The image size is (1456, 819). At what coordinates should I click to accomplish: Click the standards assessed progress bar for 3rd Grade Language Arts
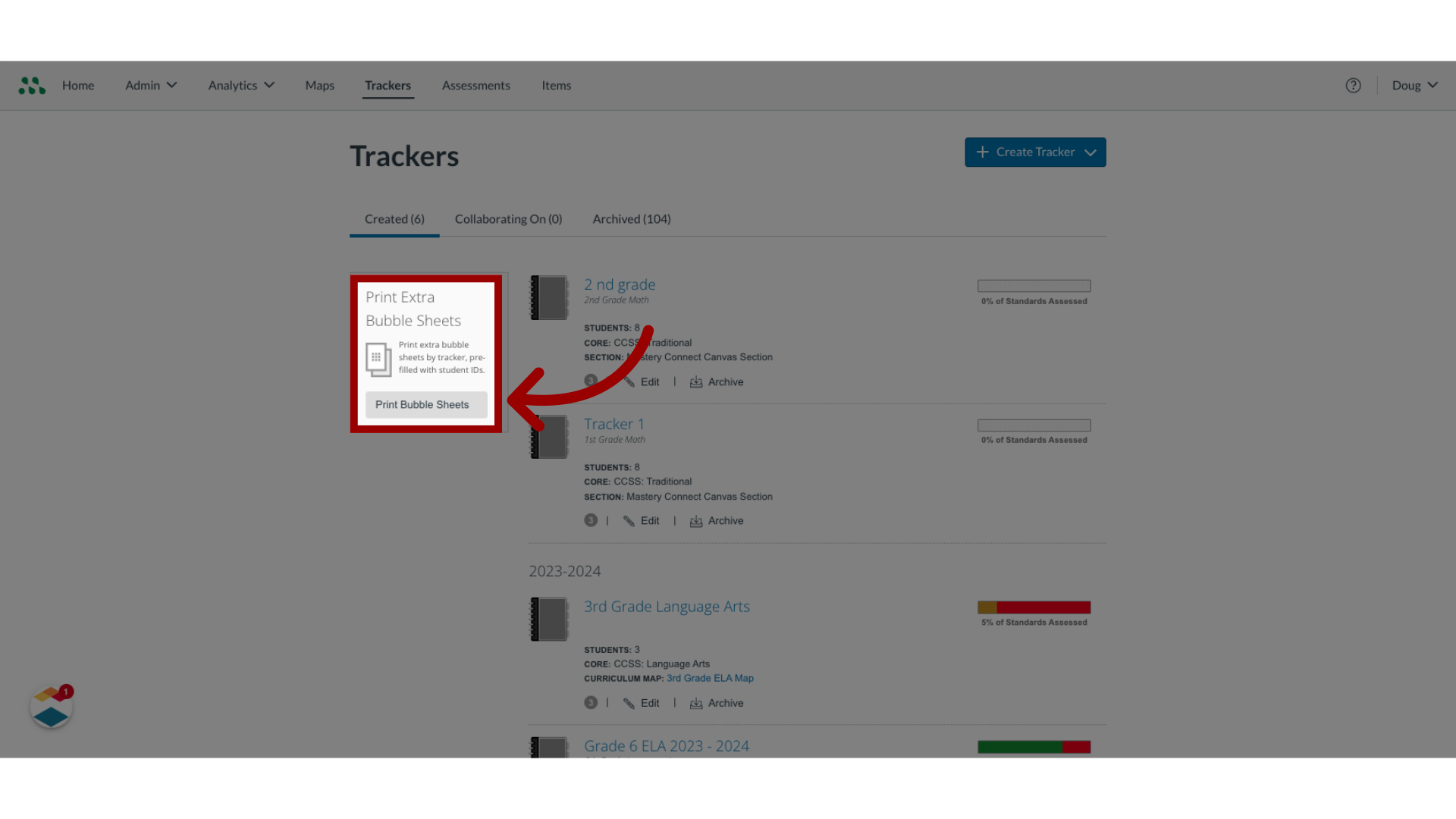1034,607
